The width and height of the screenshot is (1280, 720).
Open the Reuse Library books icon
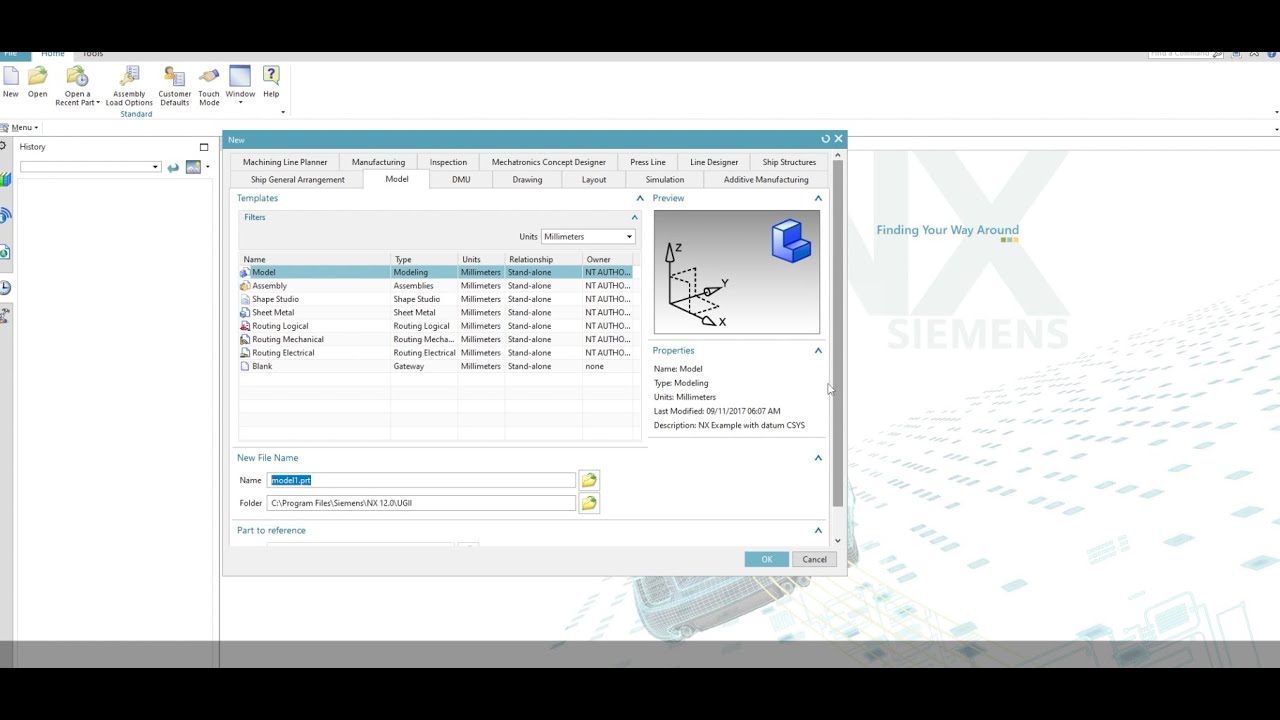[5, 180]
